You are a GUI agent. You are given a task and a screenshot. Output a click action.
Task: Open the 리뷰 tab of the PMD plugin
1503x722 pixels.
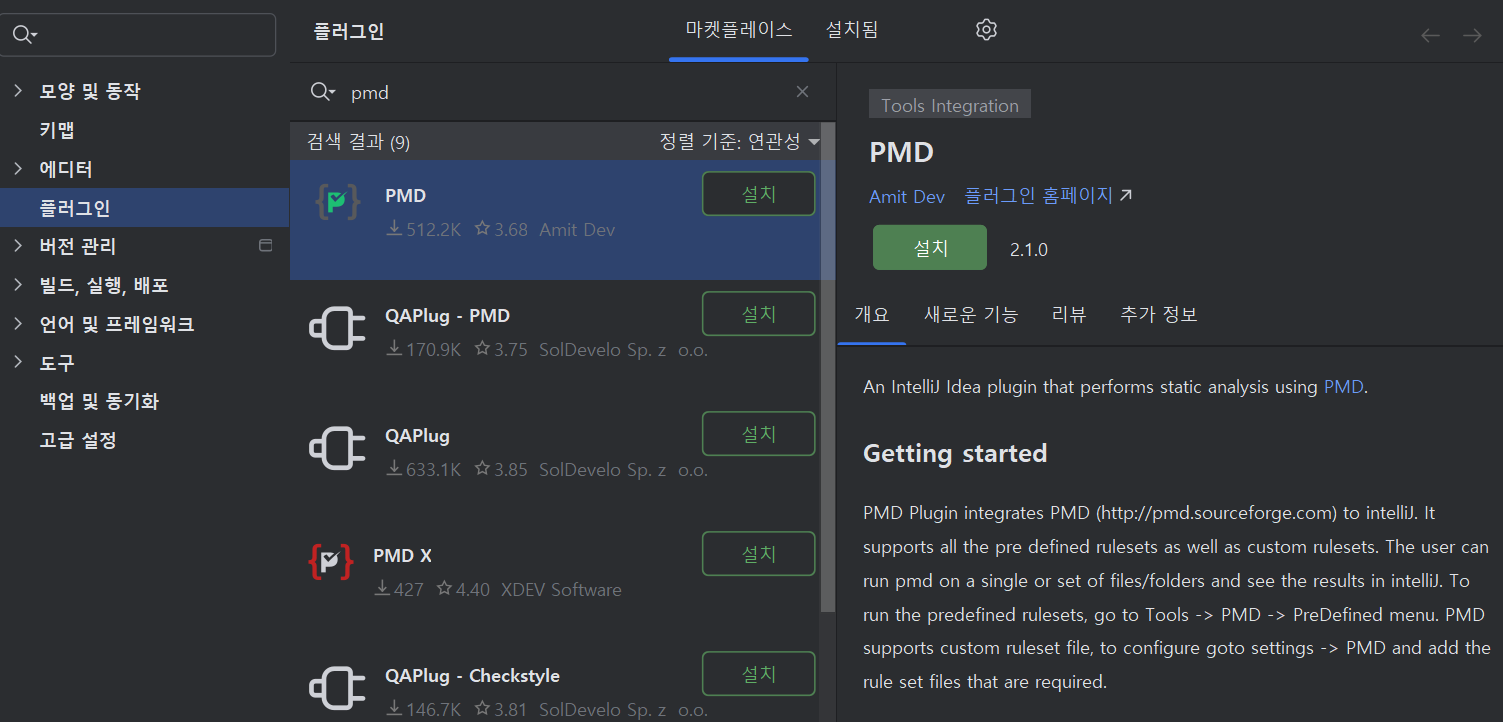[x=1068, y=314]
